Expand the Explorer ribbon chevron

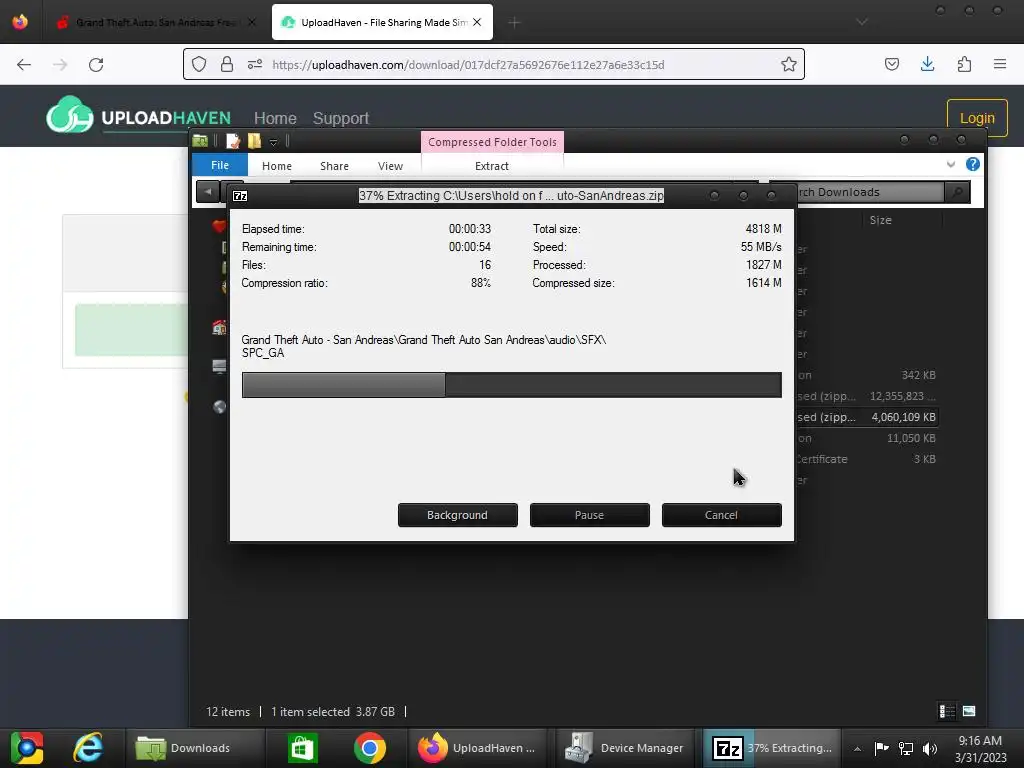click(951, 165)
